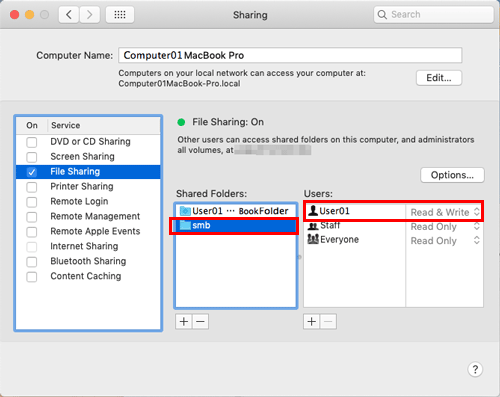
Task: Open help with the question mark button
Action: 475,369
